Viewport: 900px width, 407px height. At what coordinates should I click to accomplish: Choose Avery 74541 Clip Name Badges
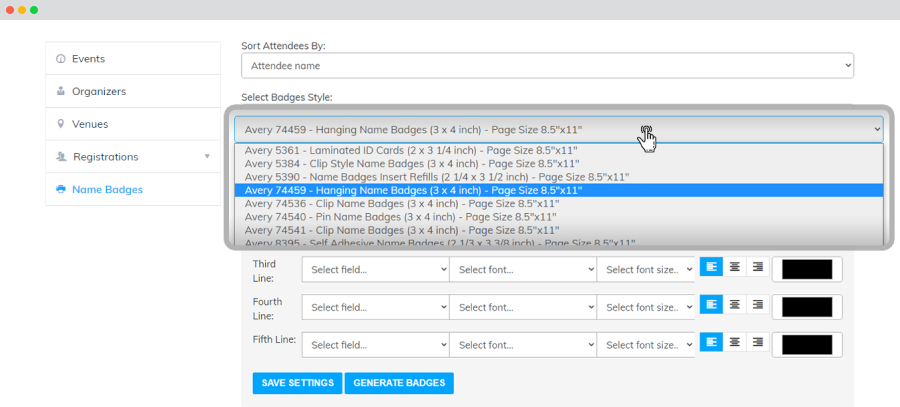[x=558, y=230]
